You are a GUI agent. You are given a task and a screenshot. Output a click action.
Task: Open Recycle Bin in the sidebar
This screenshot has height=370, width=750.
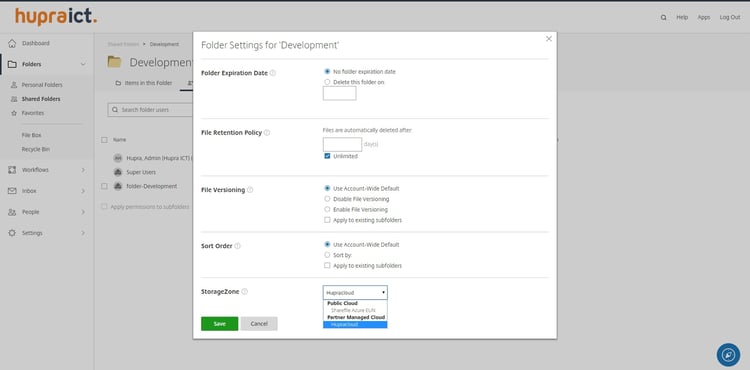click(36, 150)
